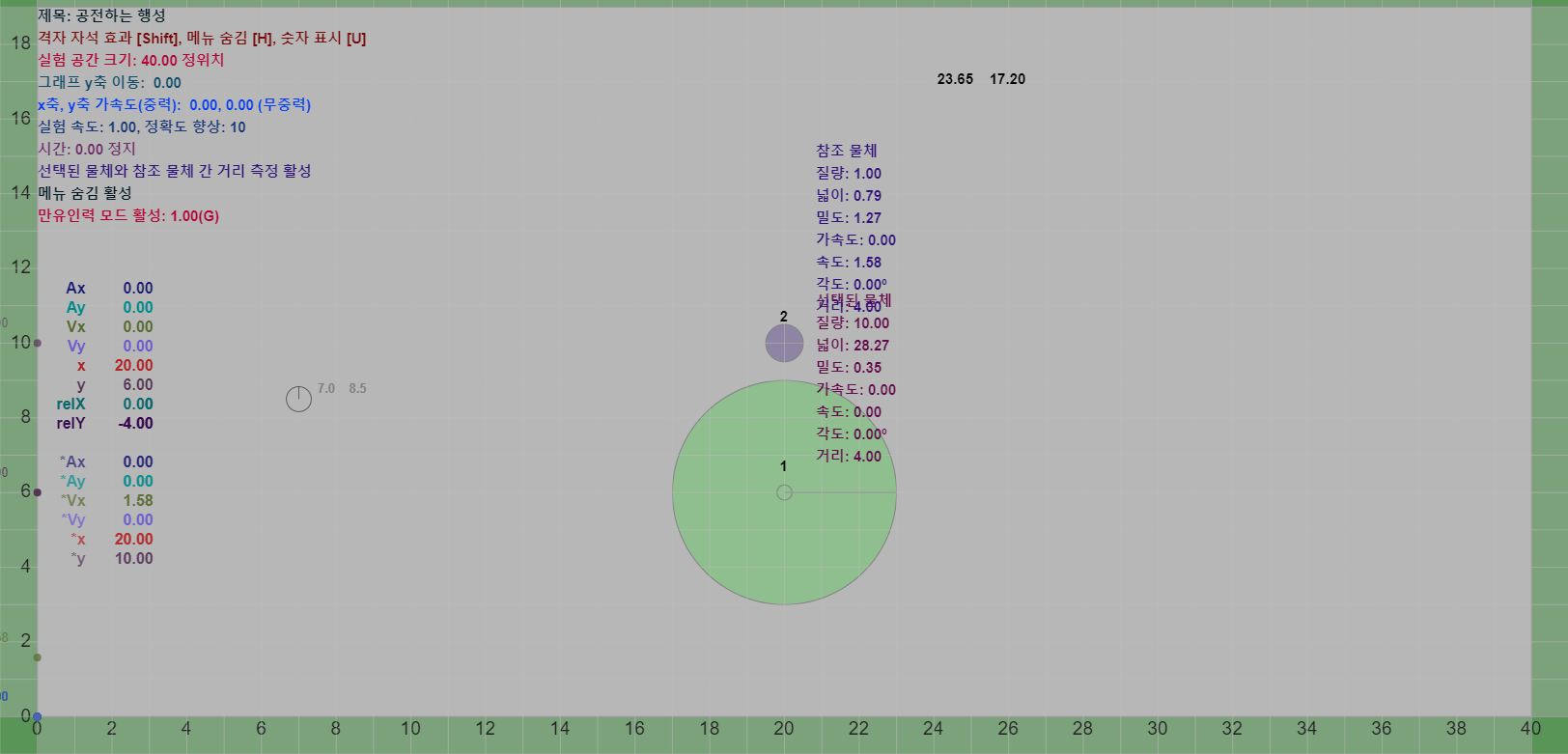This screenshot has height=754, width=1568.
Task: Click the reference object's 속도: 1.58 value
Action: click(x=849, y=262)
